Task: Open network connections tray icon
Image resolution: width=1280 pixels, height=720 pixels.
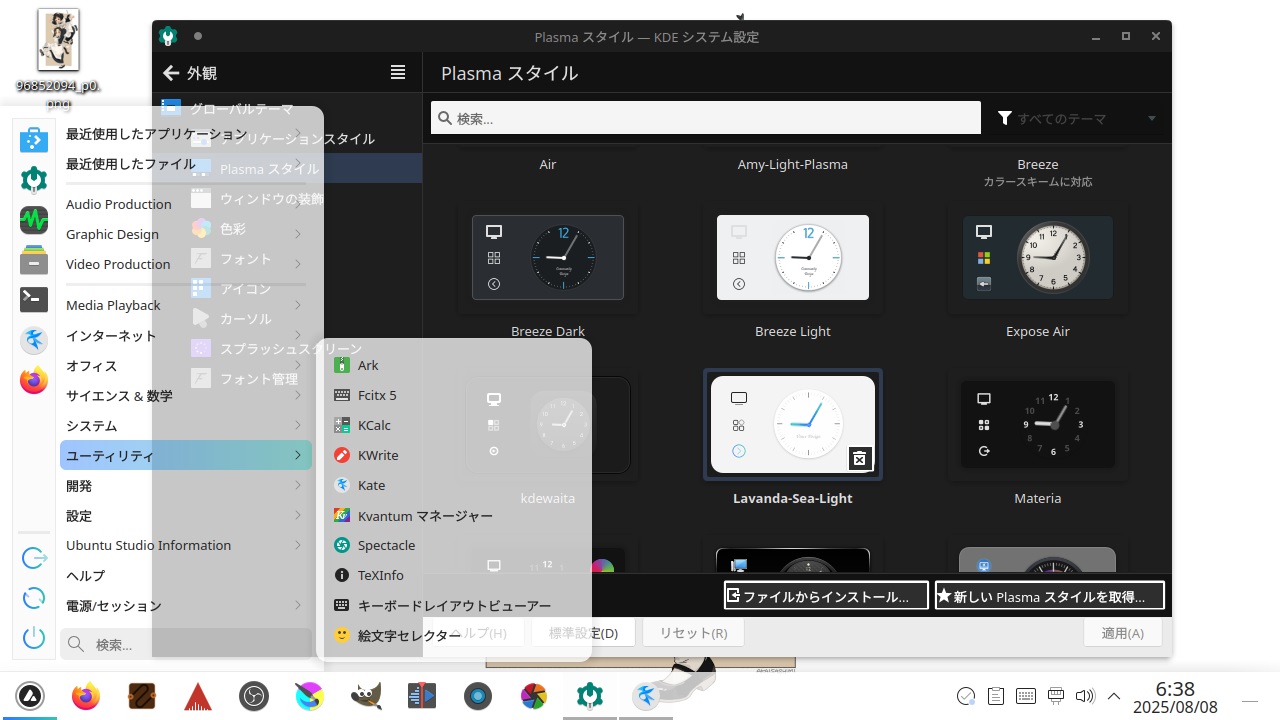Action: click(1055, 696)
